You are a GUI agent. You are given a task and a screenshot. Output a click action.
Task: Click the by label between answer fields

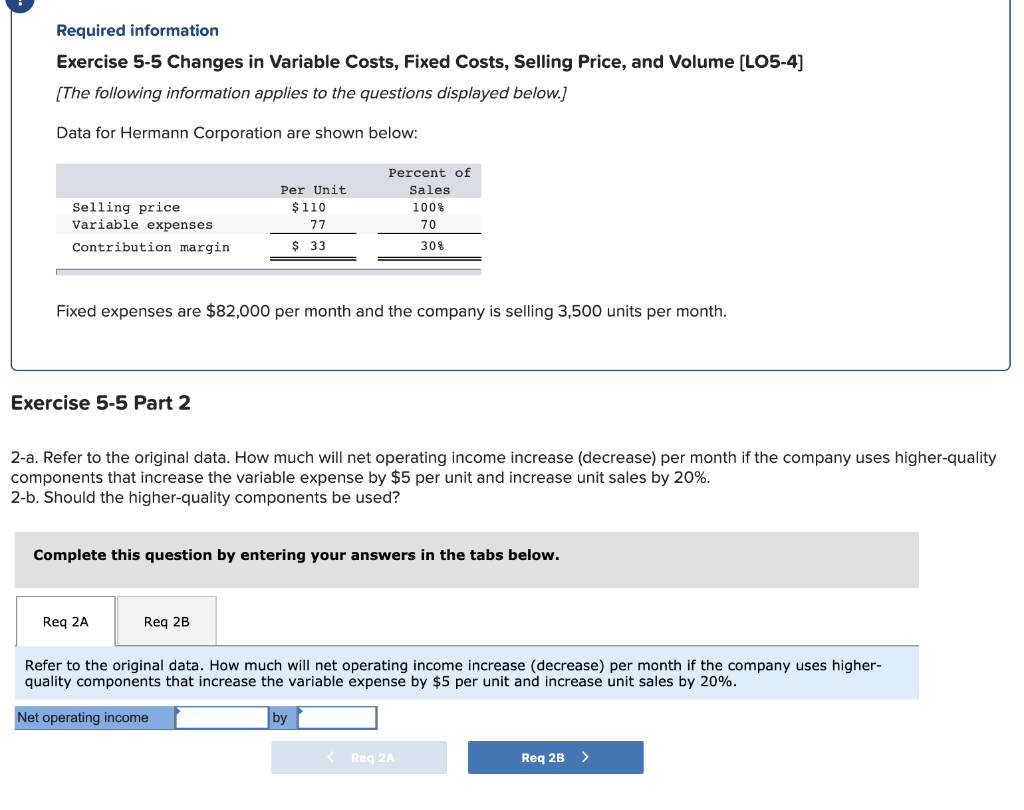280,717
